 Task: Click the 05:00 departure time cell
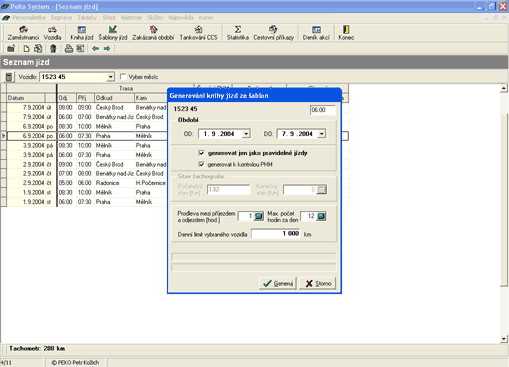(67, 183)
